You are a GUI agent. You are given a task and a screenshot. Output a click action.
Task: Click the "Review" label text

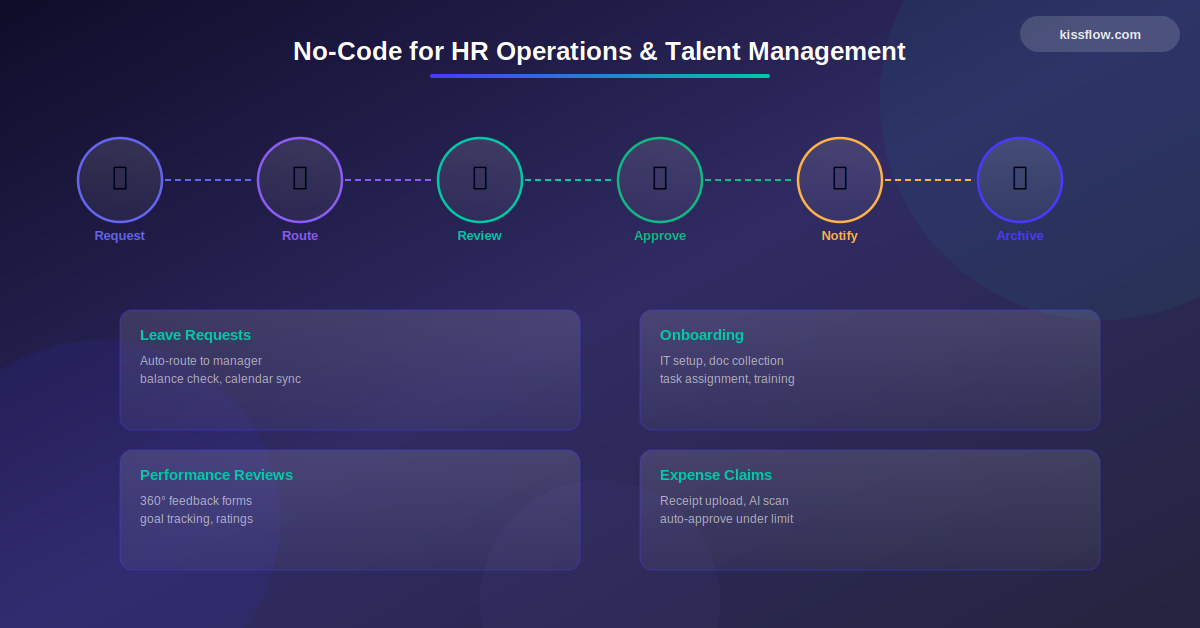(480, 236)
